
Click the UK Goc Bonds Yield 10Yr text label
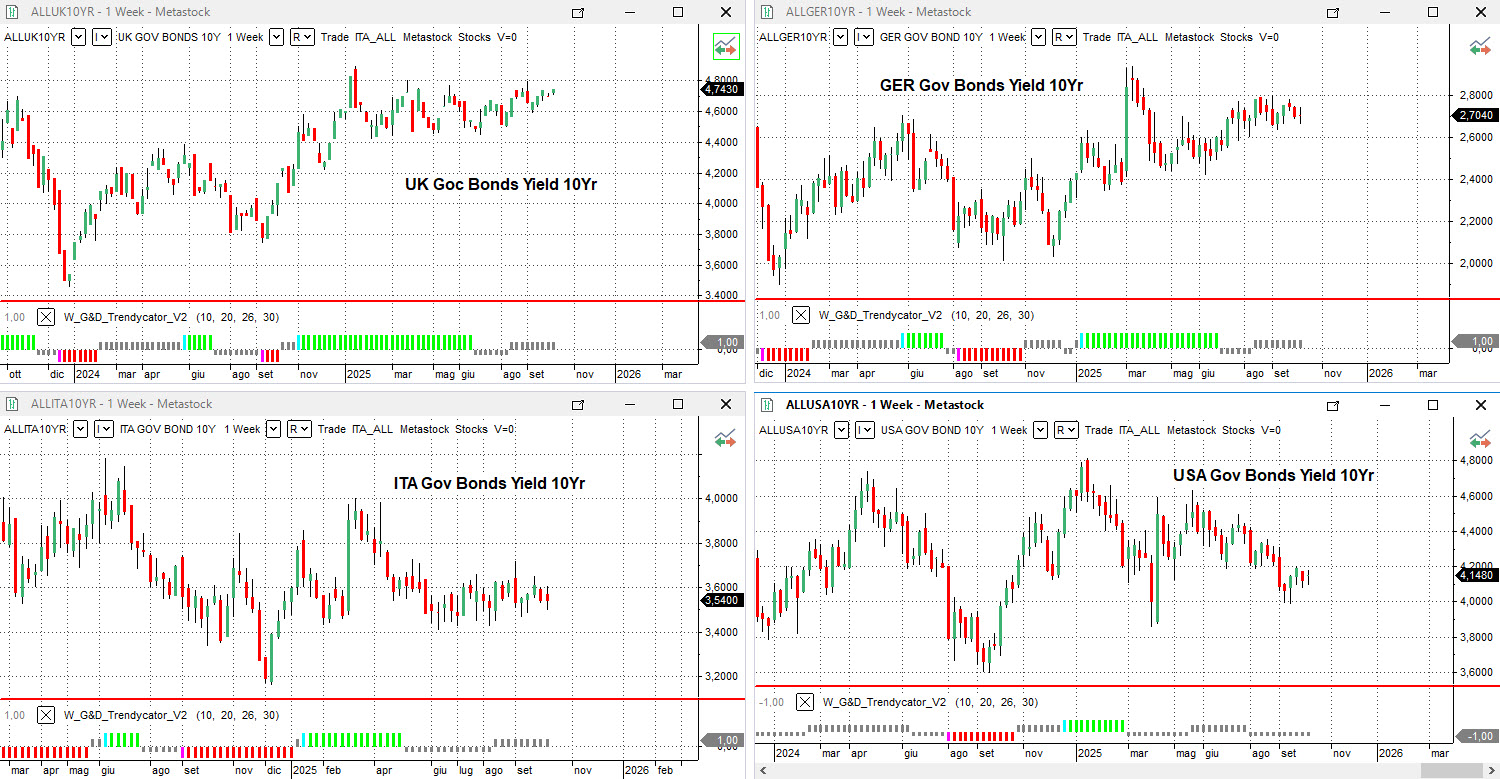coord(500,184)
